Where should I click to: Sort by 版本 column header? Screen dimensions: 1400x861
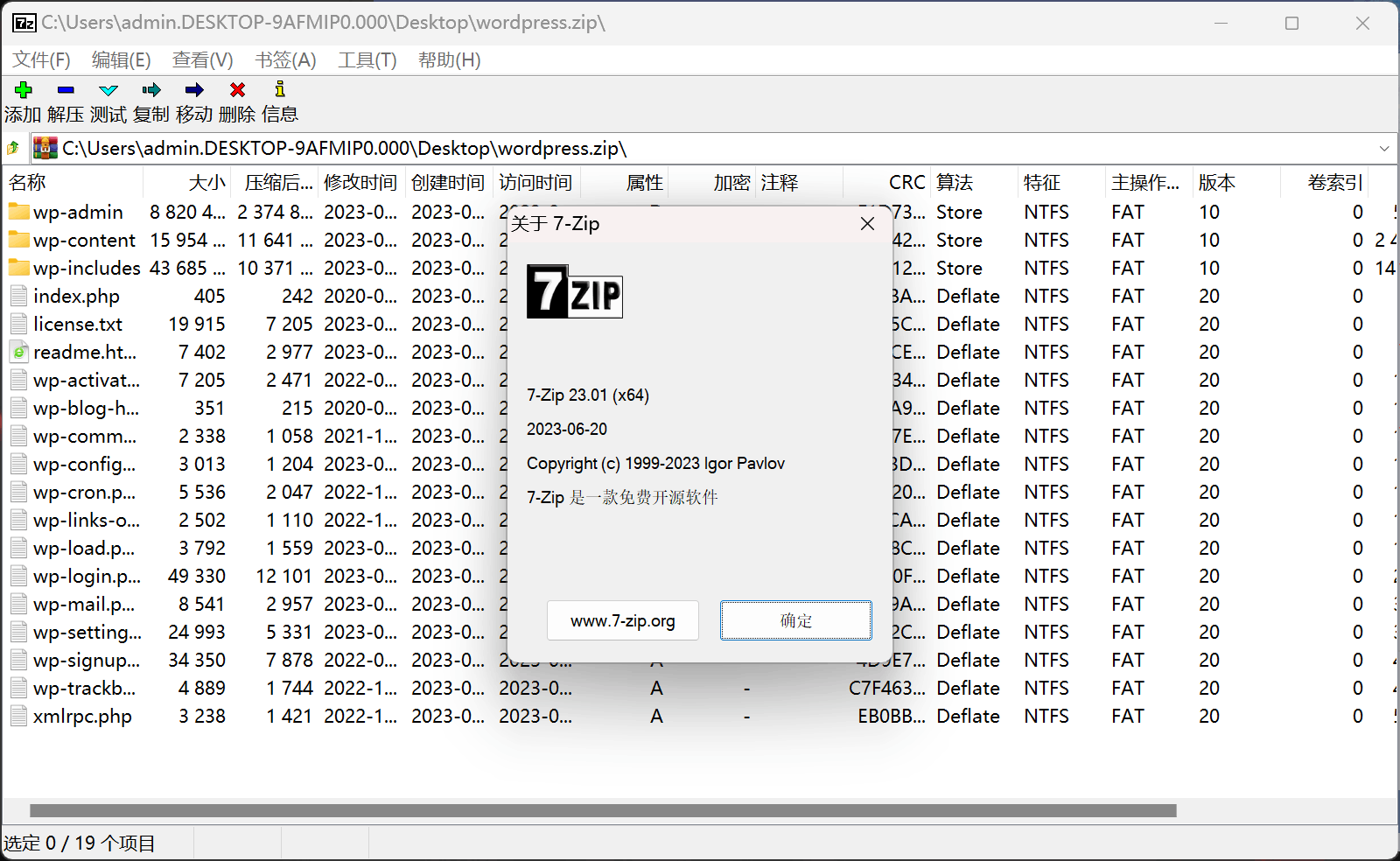point(1237,182)
